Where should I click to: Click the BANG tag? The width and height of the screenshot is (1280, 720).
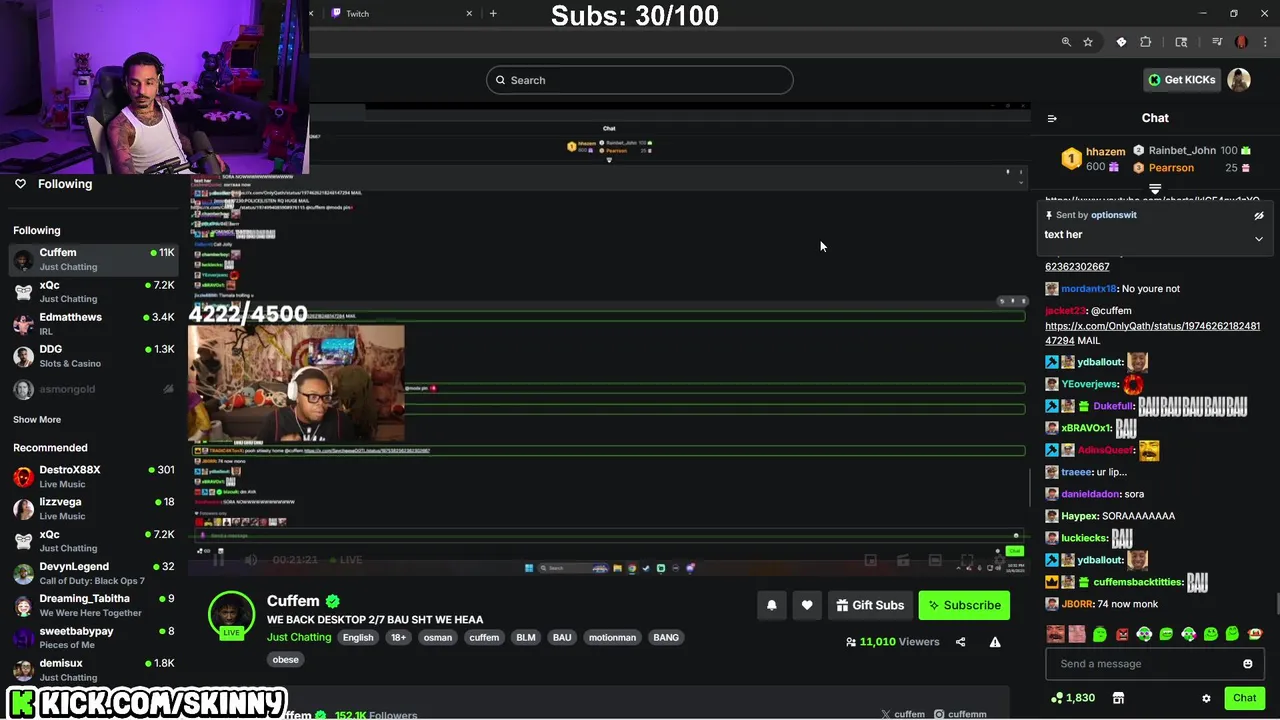click(665, 637)
